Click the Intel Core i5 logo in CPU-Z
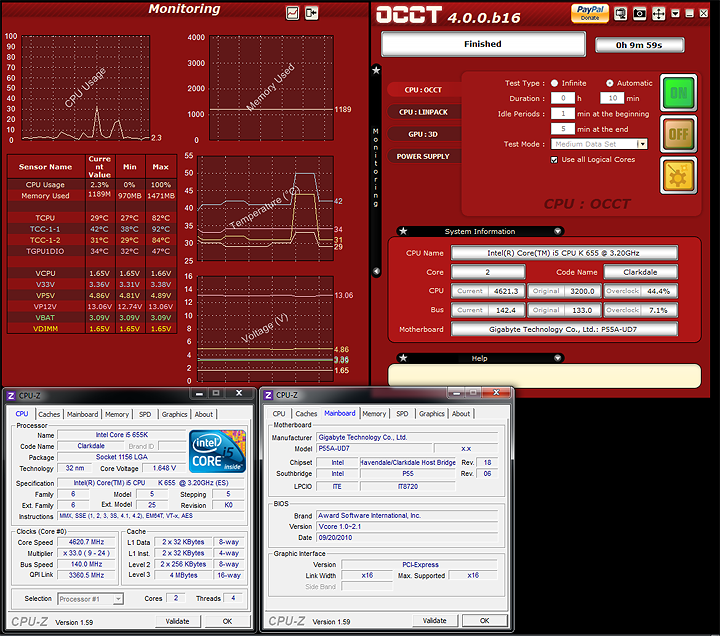The width and height of the screenshot is (720, 636). [217, 451]
